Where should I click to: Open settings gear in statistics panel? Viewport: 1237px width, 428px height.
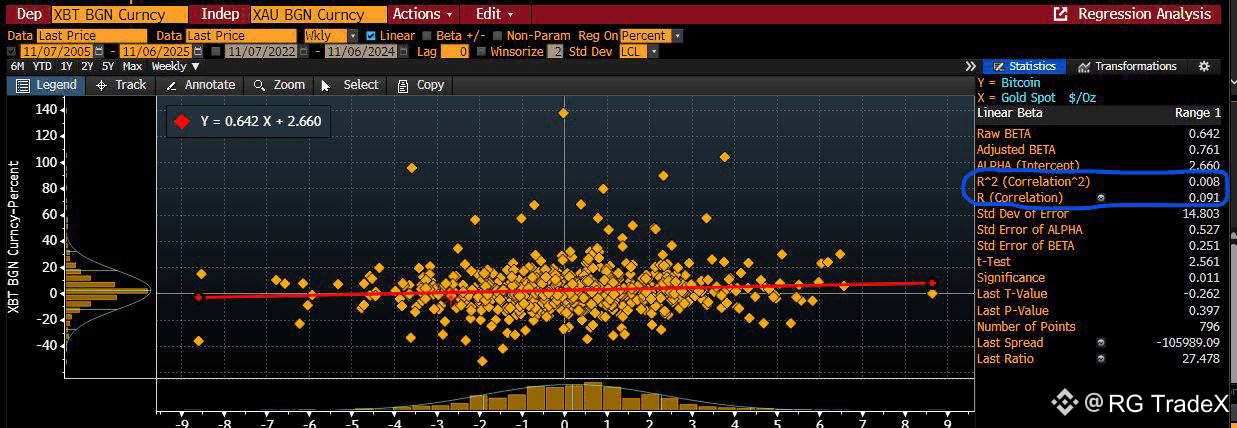tap(1204, 66)
